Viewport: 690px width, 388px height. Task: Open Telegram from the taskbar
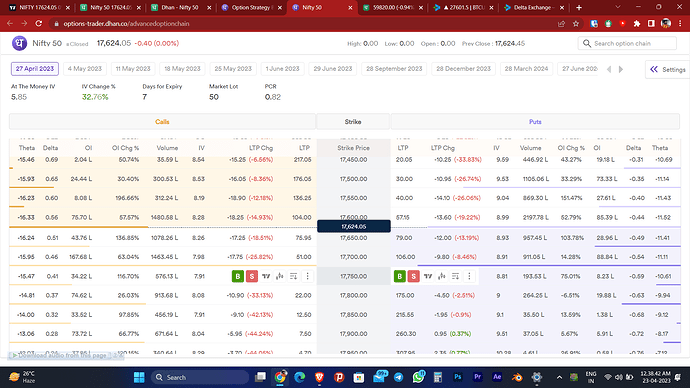pyautogui.click(x=398, y=377)
